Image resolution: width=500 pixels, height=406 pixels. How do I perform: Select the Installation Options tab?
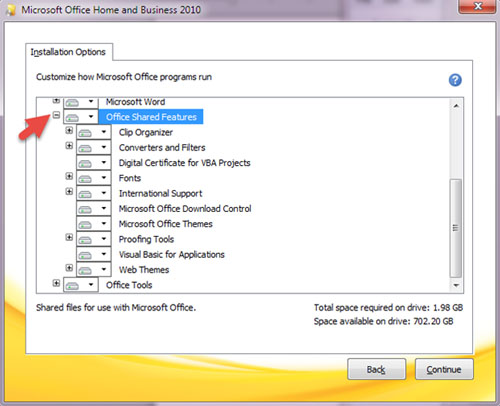69,52
